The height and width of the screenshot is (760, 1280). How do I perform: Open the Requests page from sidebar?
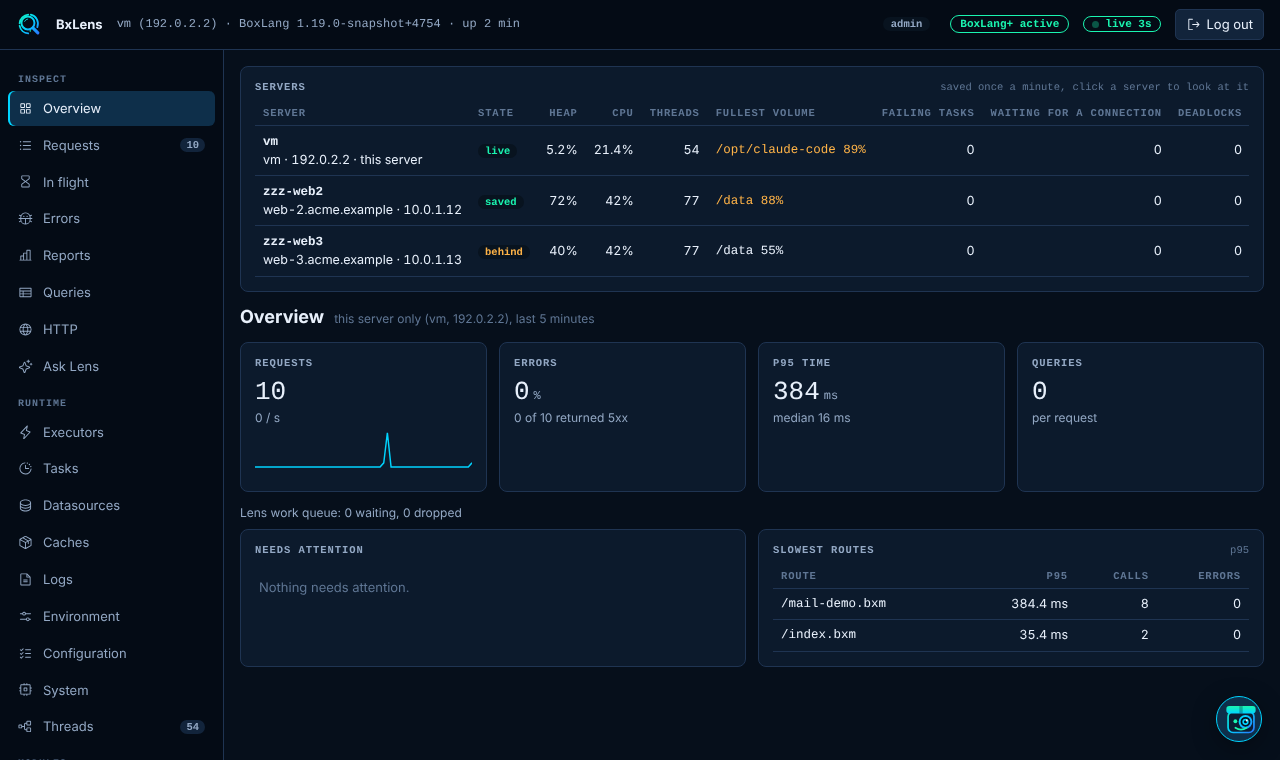tap(111, 145)
